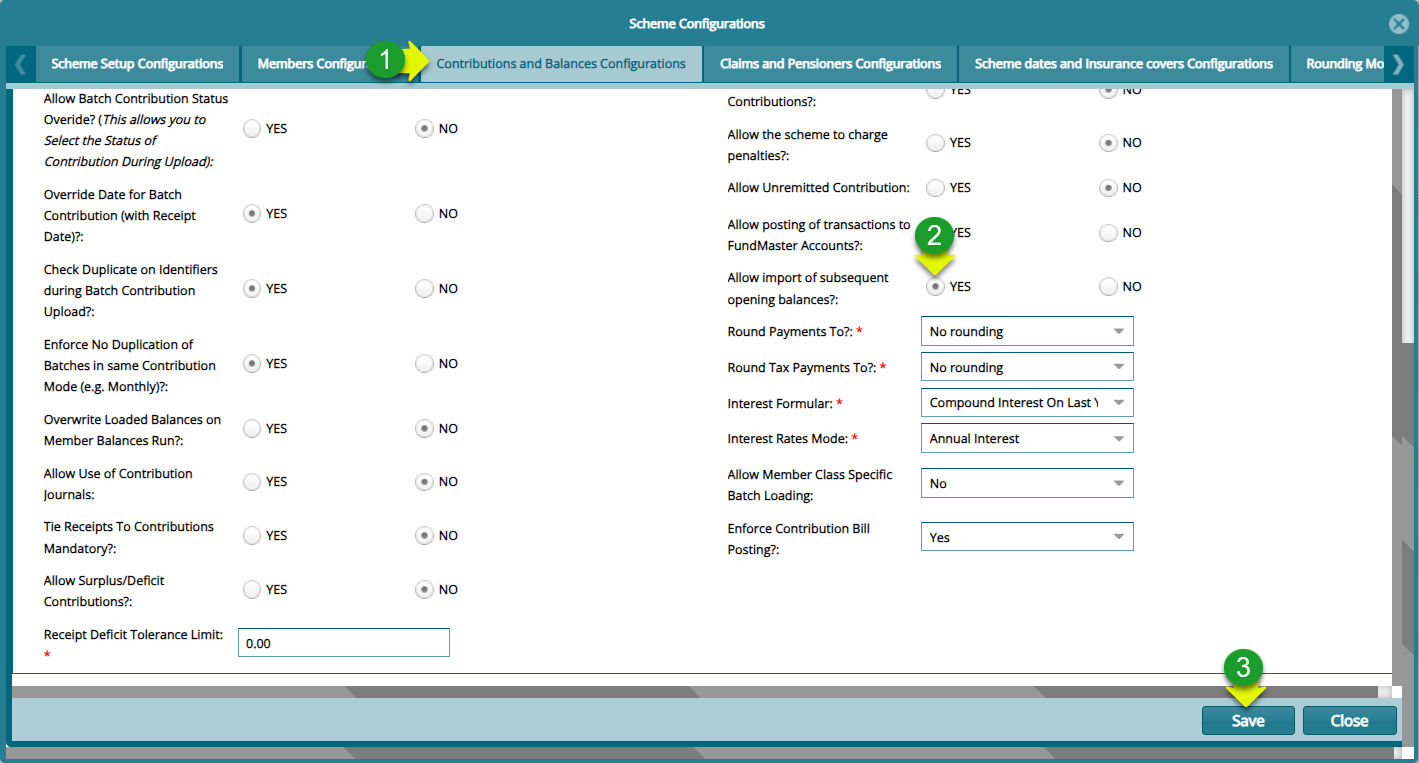Click the Interest Rates Mode dropdown arrow
This screenshot has width=1419, height=763.
[x=1120, y=438]
